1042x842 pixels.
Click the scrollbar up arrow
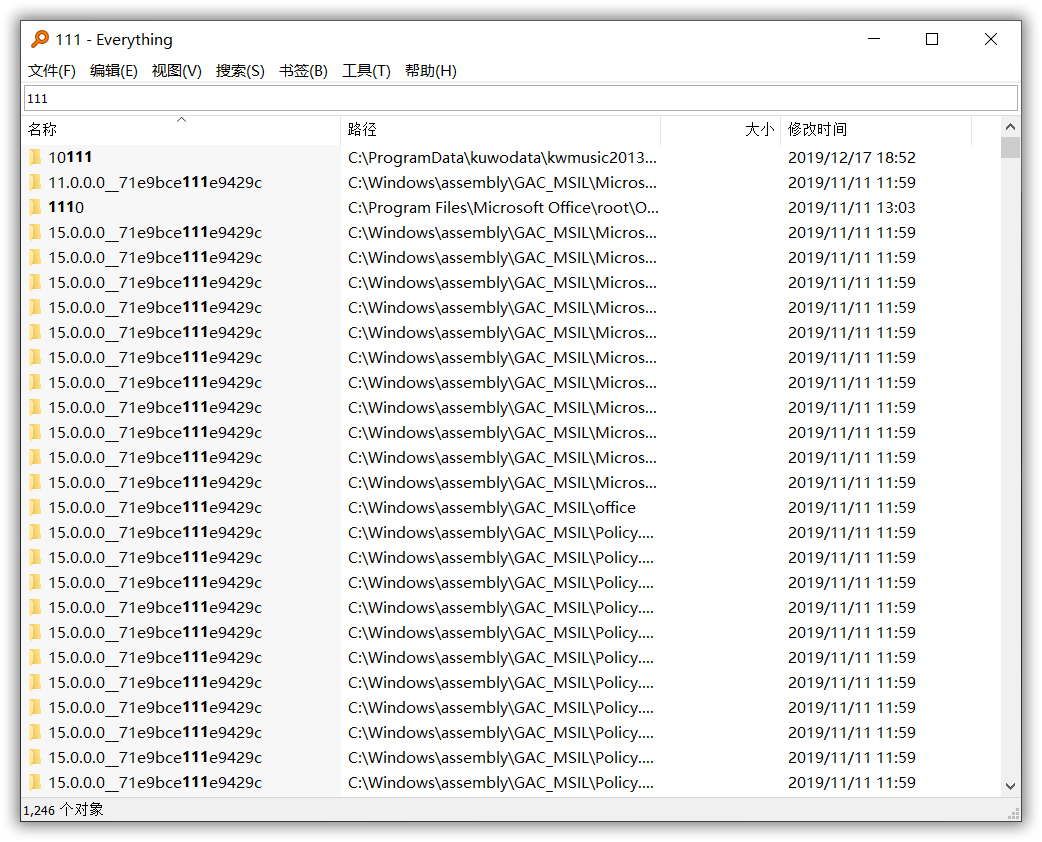[1010, 128]
